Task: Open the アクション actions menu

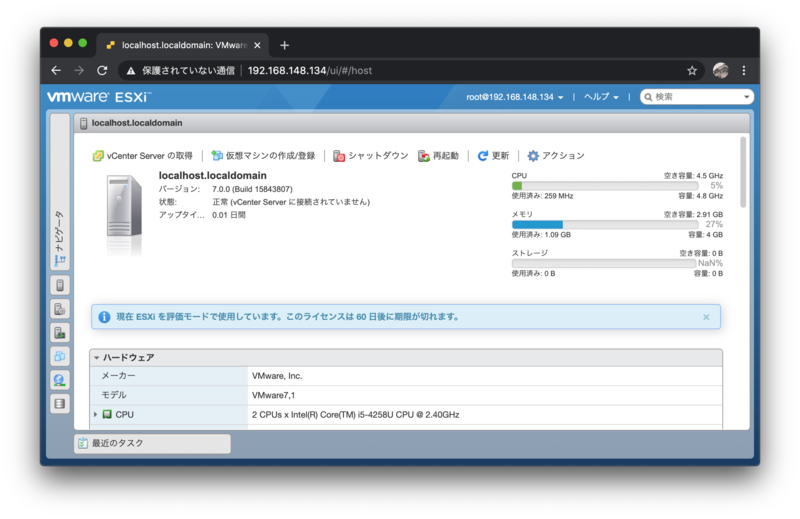Action: pos(556,156)
